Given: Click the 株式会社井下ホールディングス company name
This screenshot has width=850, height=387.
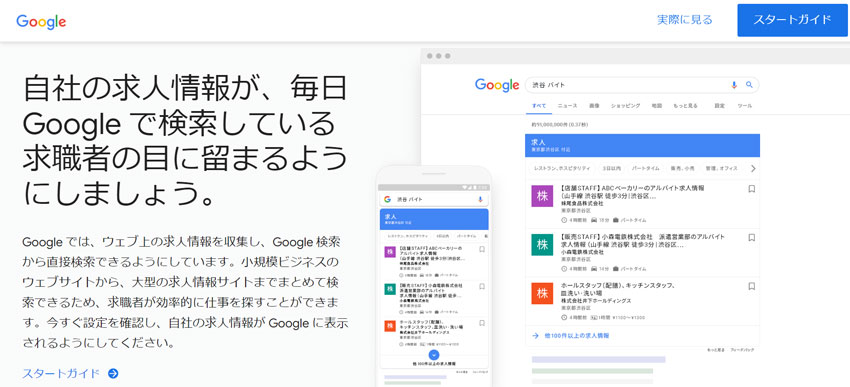Looking at the screenshot, I should point(596,301).
